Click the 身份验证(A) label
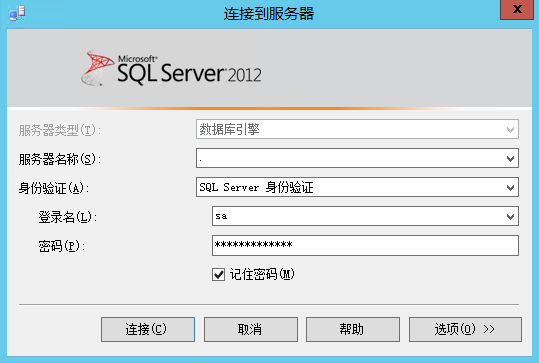The height and width of the screenshot is (363, 539). point(54,188)
